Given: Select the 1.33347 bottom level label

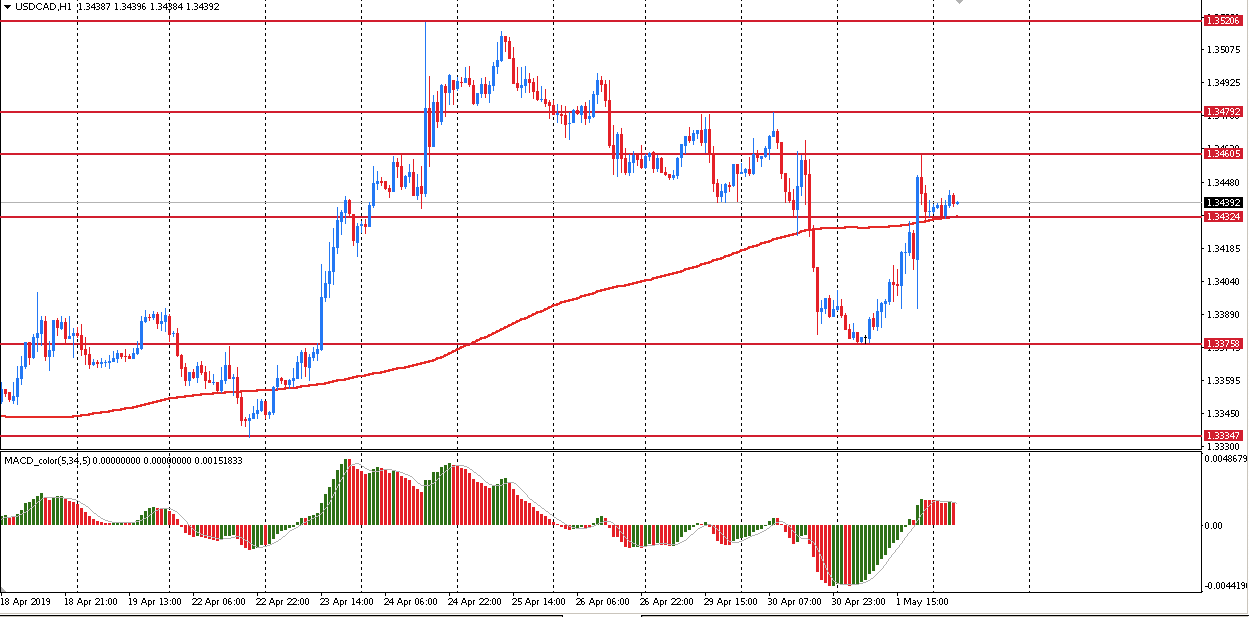Looking at the screenshot, I should click(x=1223, y=436).
